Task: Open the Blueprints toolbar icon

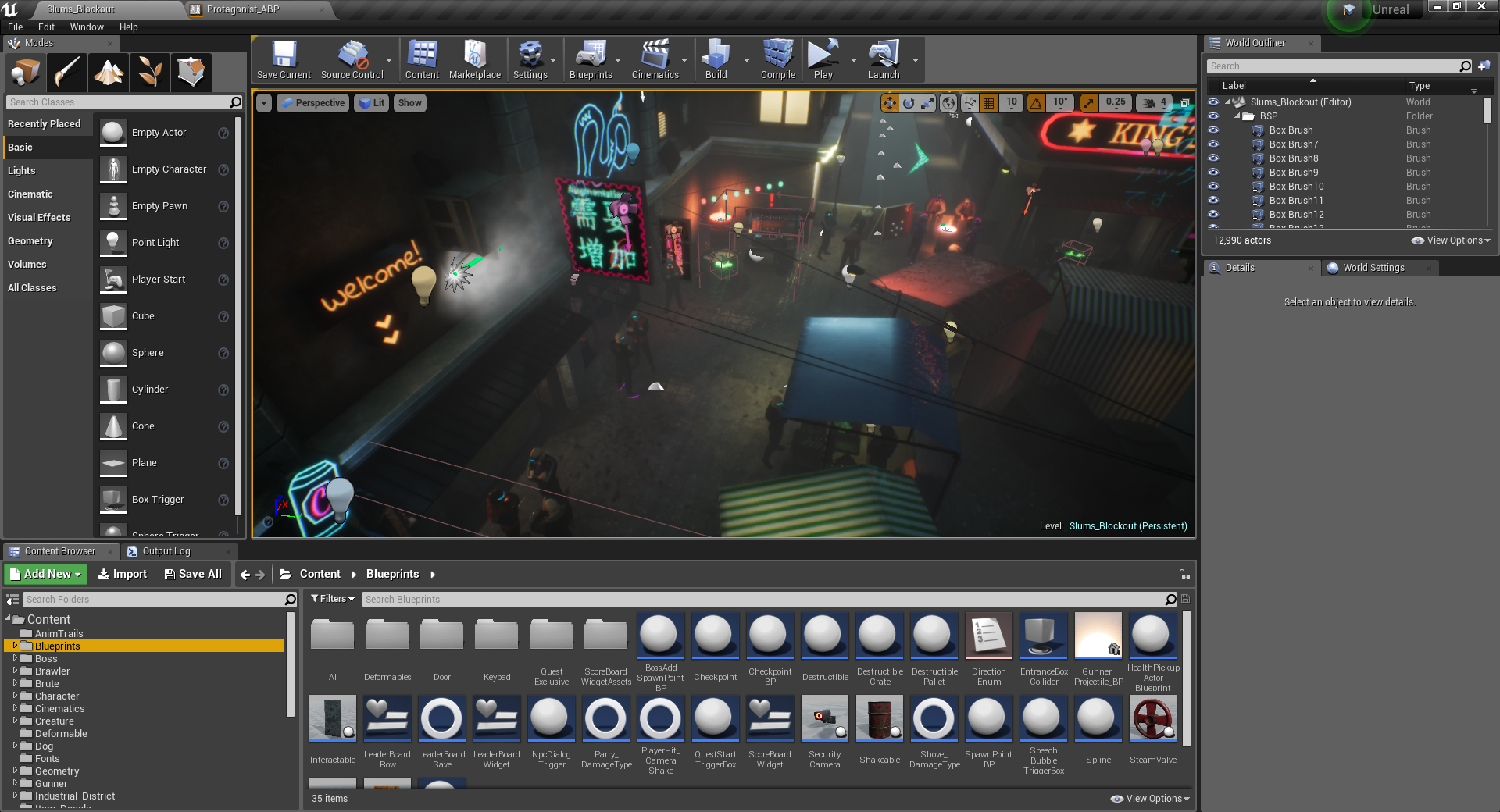Action: click(591, 59)
